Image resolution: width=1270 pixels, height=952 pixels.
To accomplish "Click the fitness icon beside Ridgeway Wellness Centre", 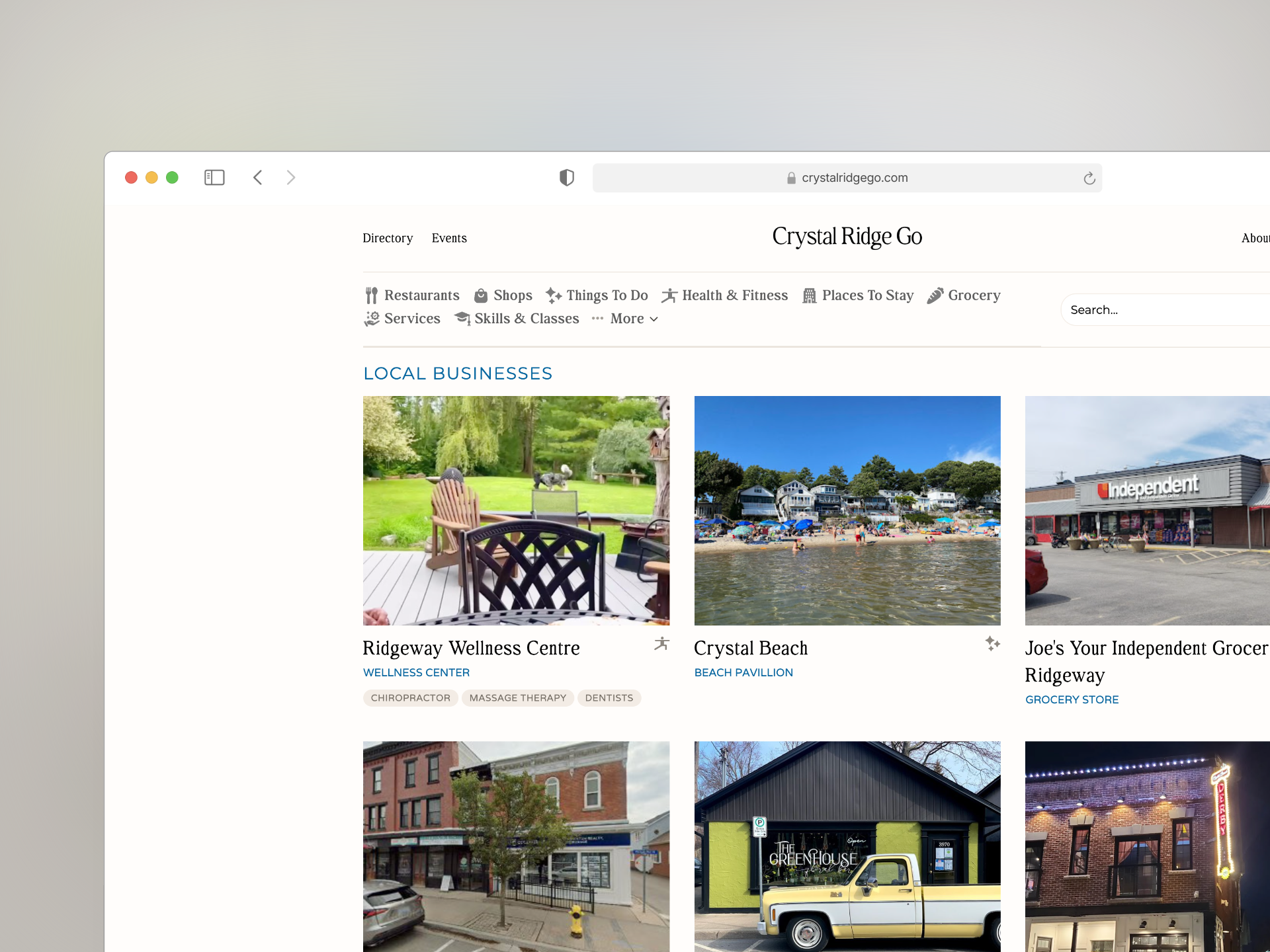I will pyautogui.click(x=661, y=643).
